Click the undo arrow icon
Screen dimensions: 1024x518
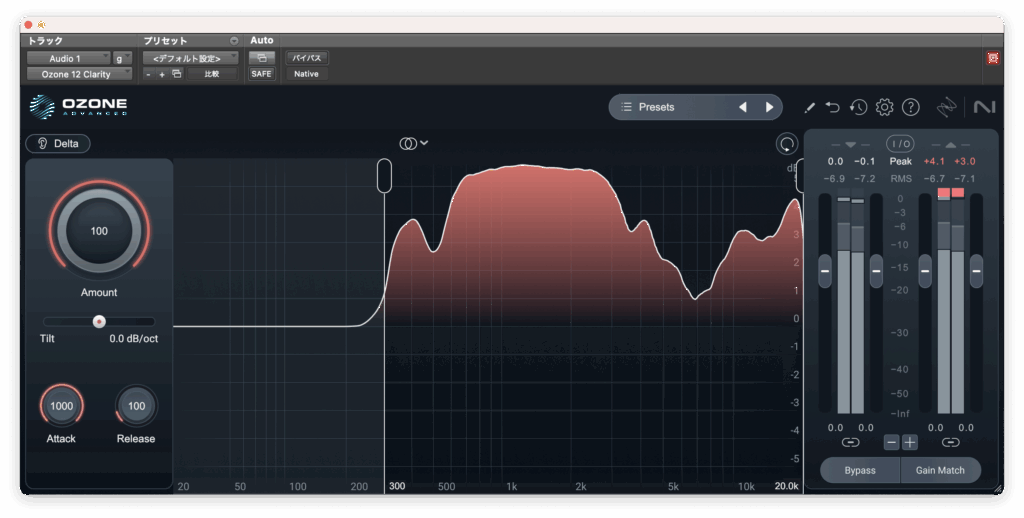(833, 107)
